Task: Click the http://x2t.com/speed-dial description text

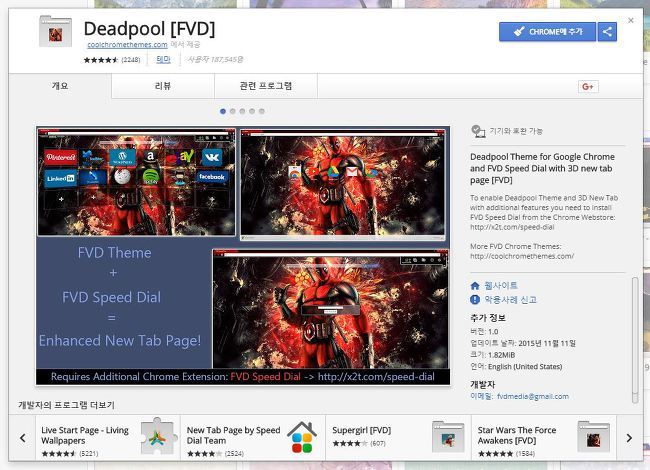Action: click(512, 227)
